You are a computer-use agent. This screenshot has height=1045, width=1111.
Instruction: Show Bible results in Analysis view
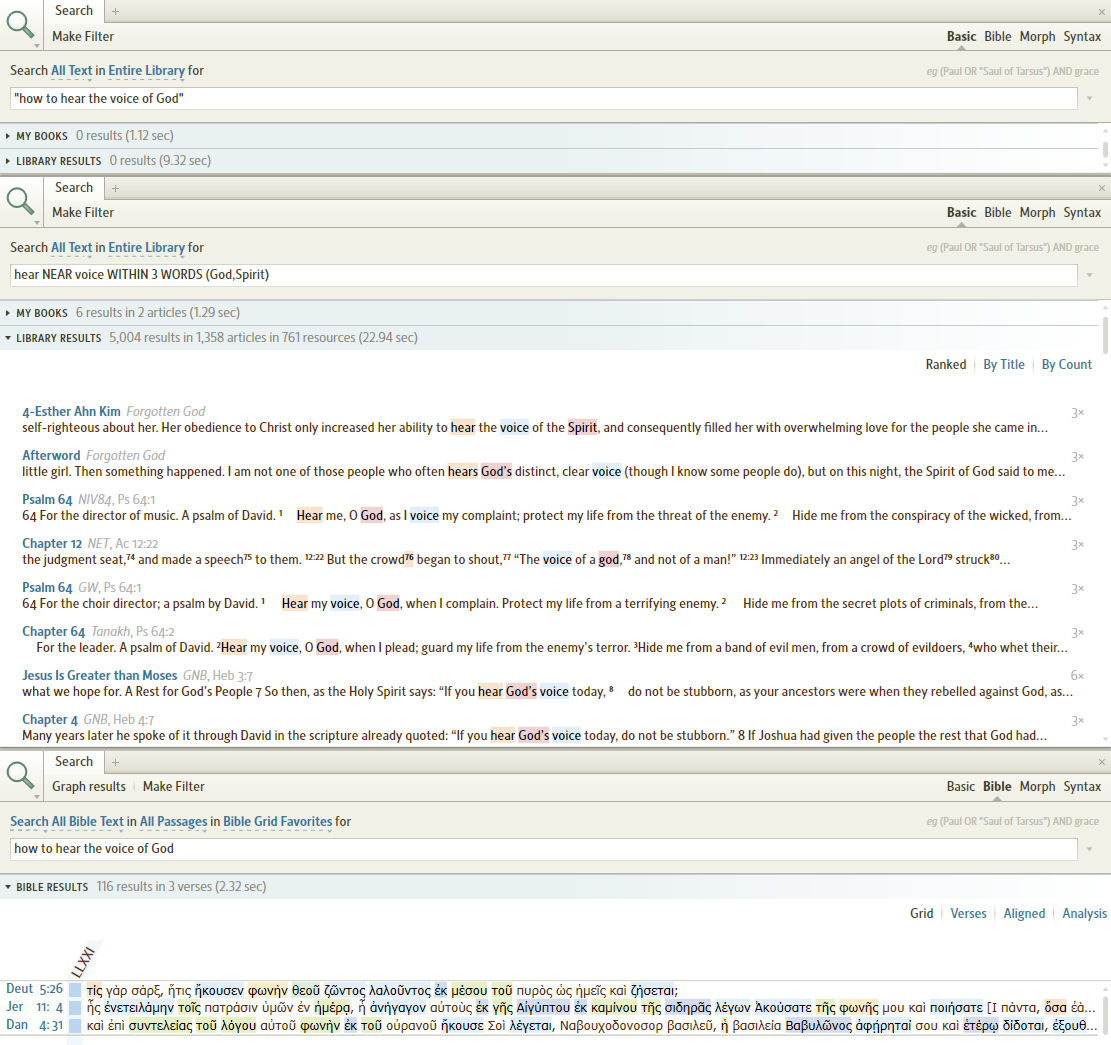coord(1085,914)
